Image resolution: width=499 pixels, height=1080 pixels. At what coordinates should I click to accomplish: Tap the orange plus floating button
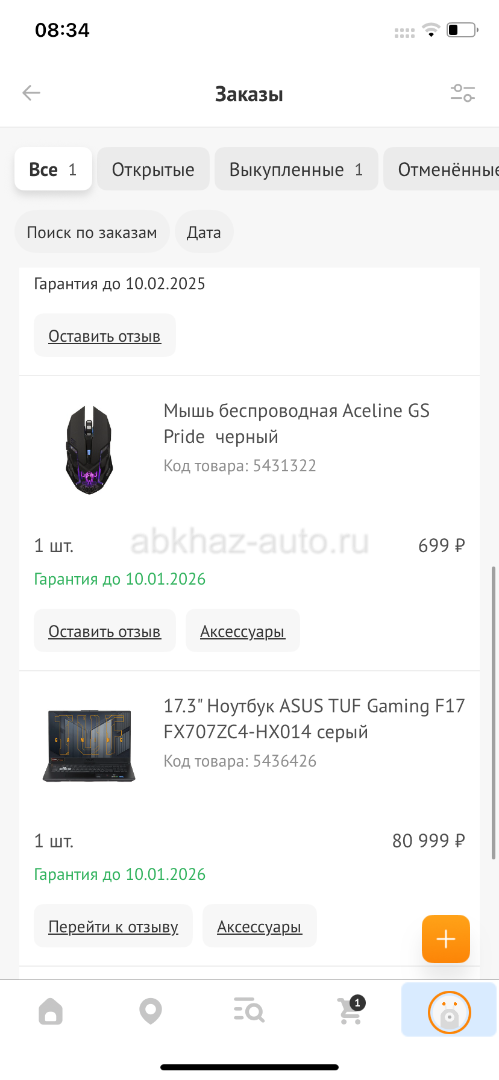(446, 939)
